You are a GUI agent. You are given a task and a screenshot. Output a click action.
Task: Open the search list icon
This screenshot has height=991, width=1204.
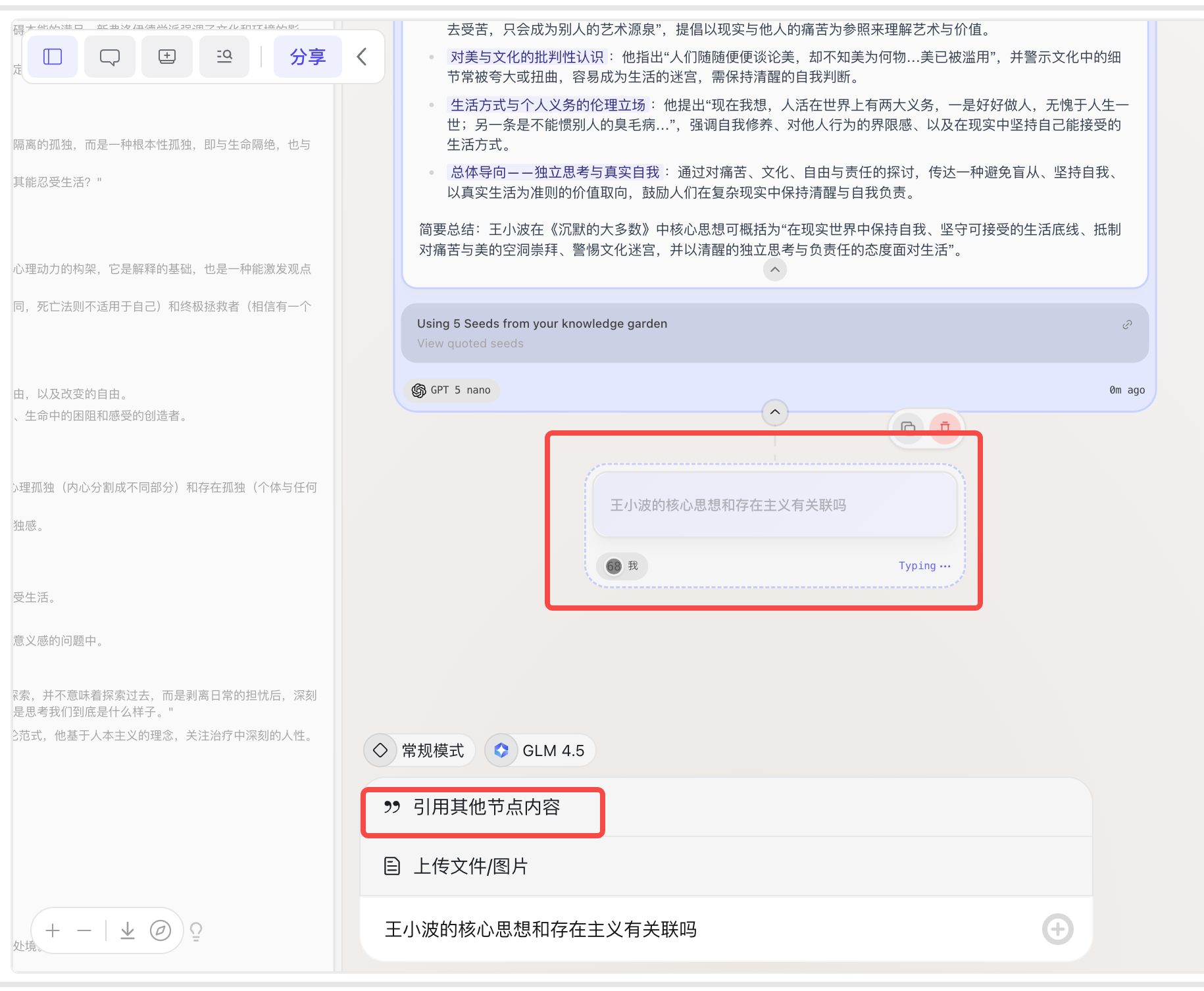224,57
